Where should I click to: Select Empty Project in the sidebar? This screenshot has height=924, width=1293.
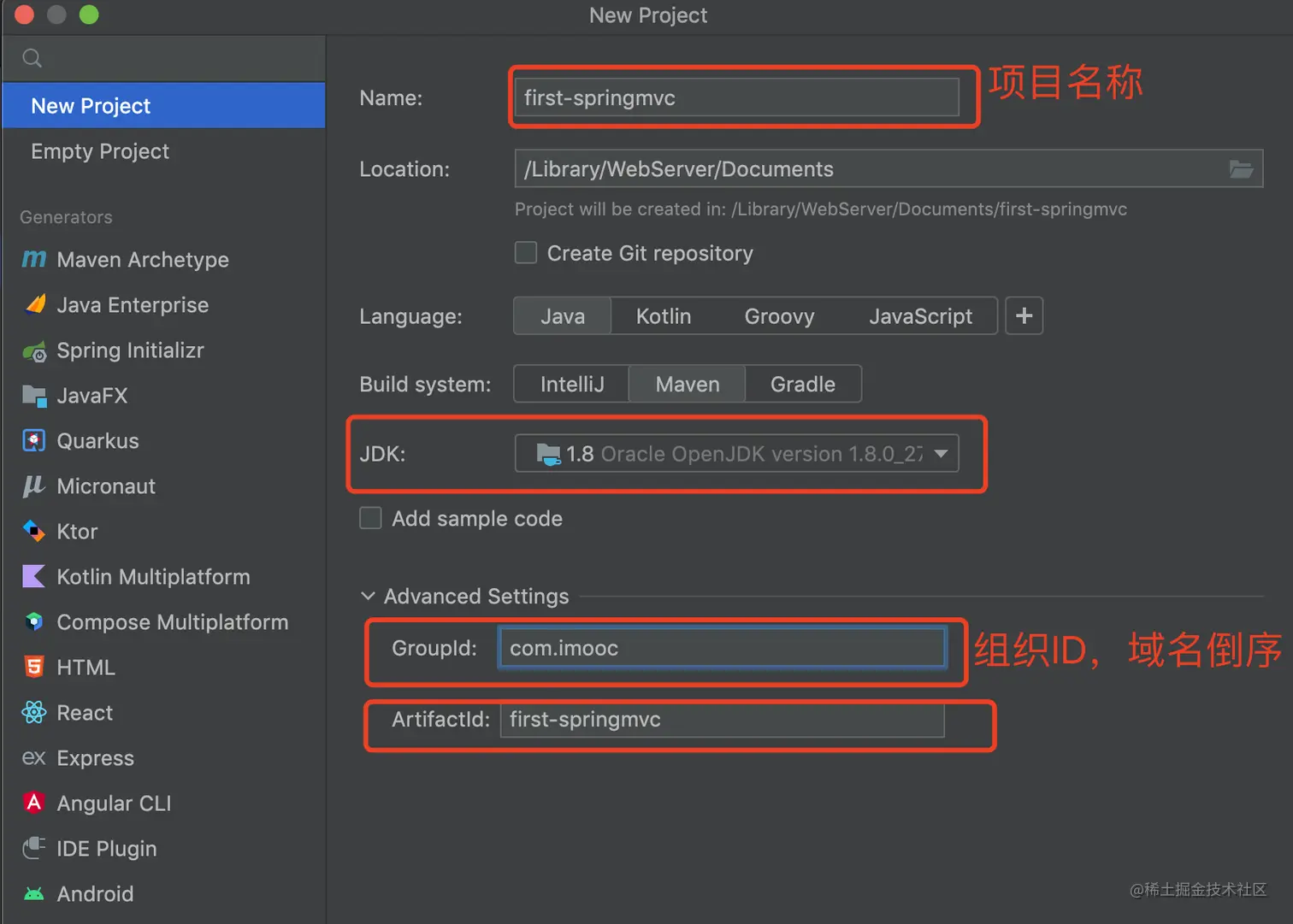click(x=163, y=151)
